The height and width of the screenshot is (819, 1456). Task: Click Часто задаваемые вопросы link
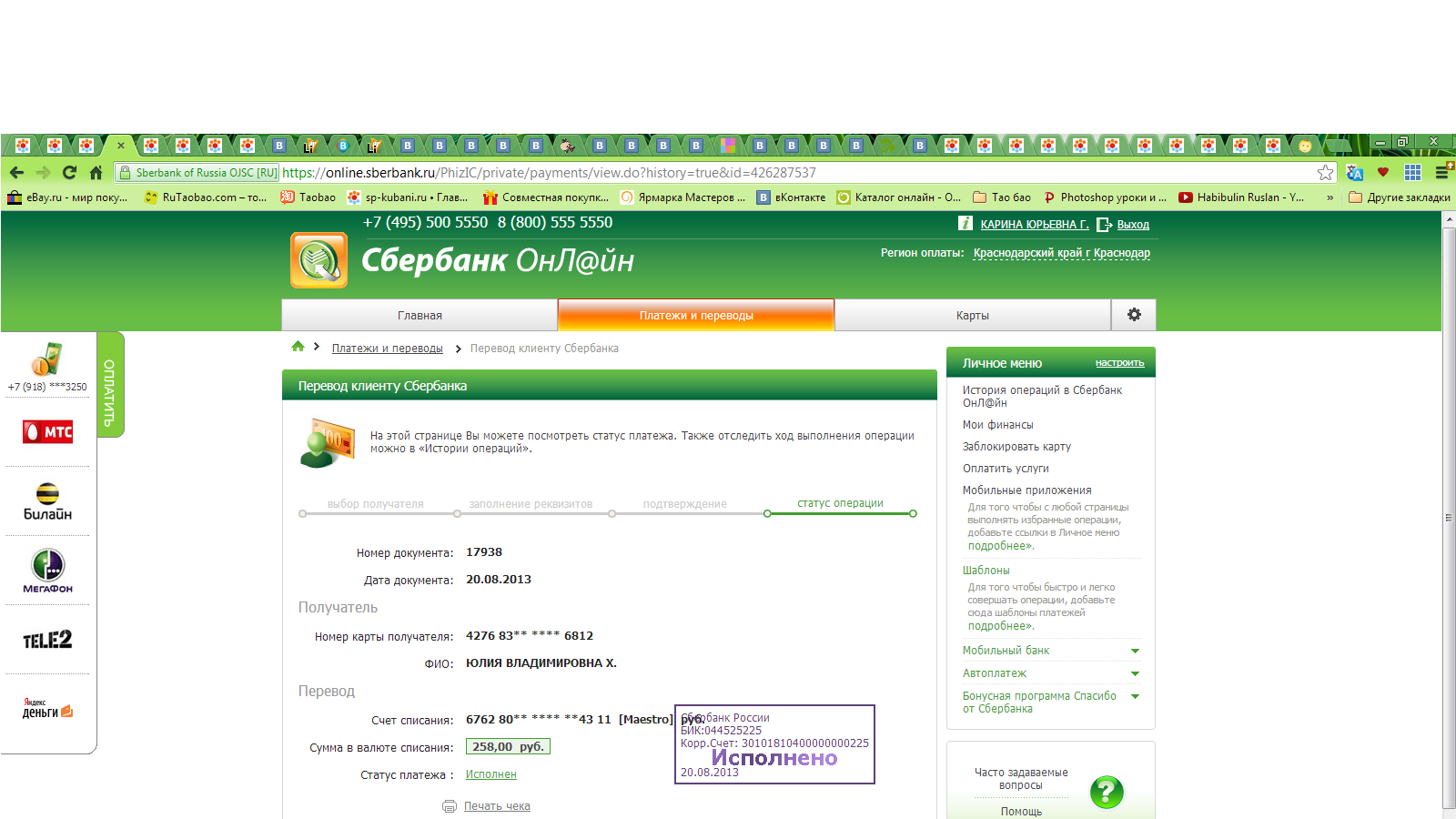pos(1021,779)
